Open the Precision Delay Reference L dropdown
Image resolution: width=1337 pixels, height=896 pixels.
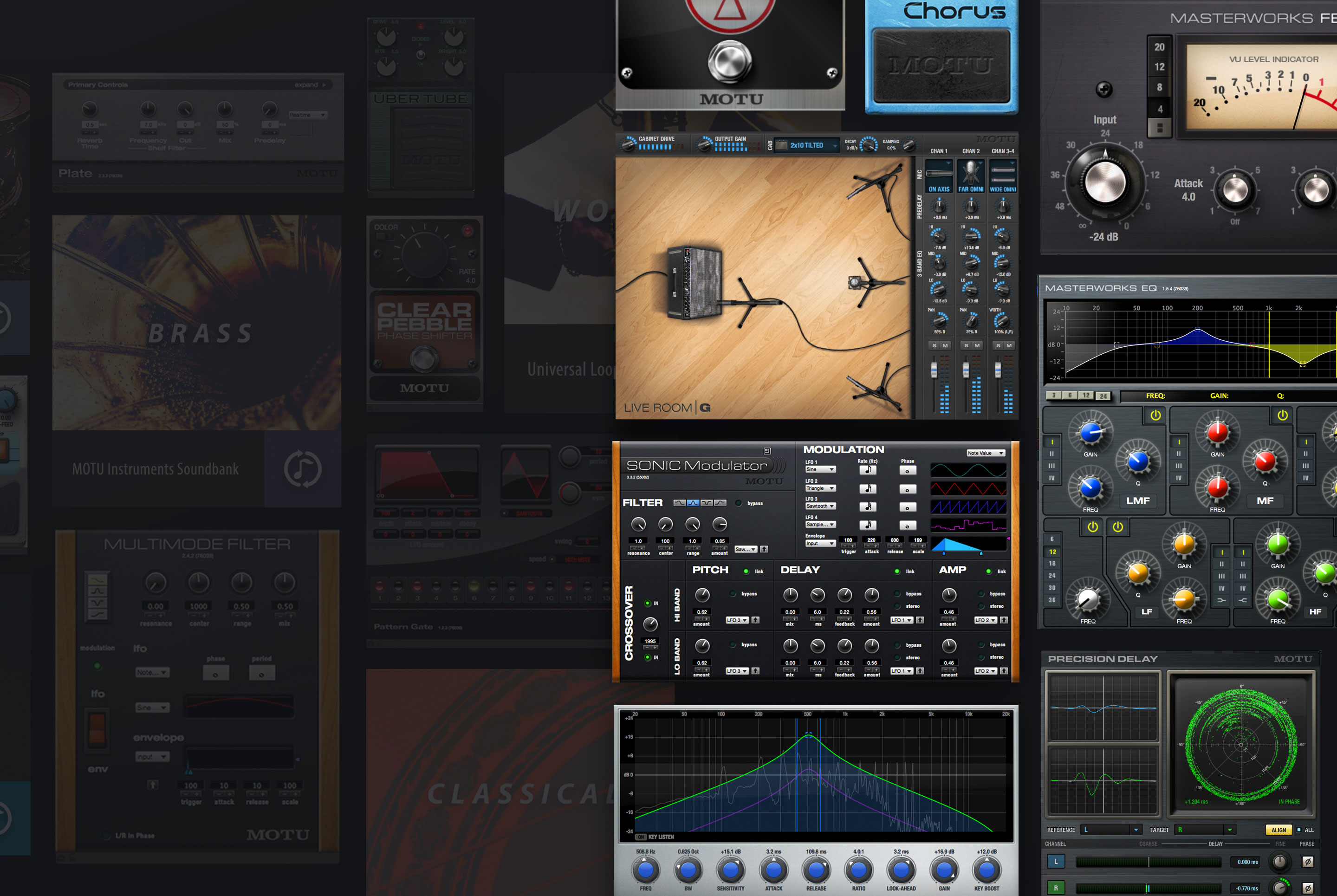tap(1111, 830)
